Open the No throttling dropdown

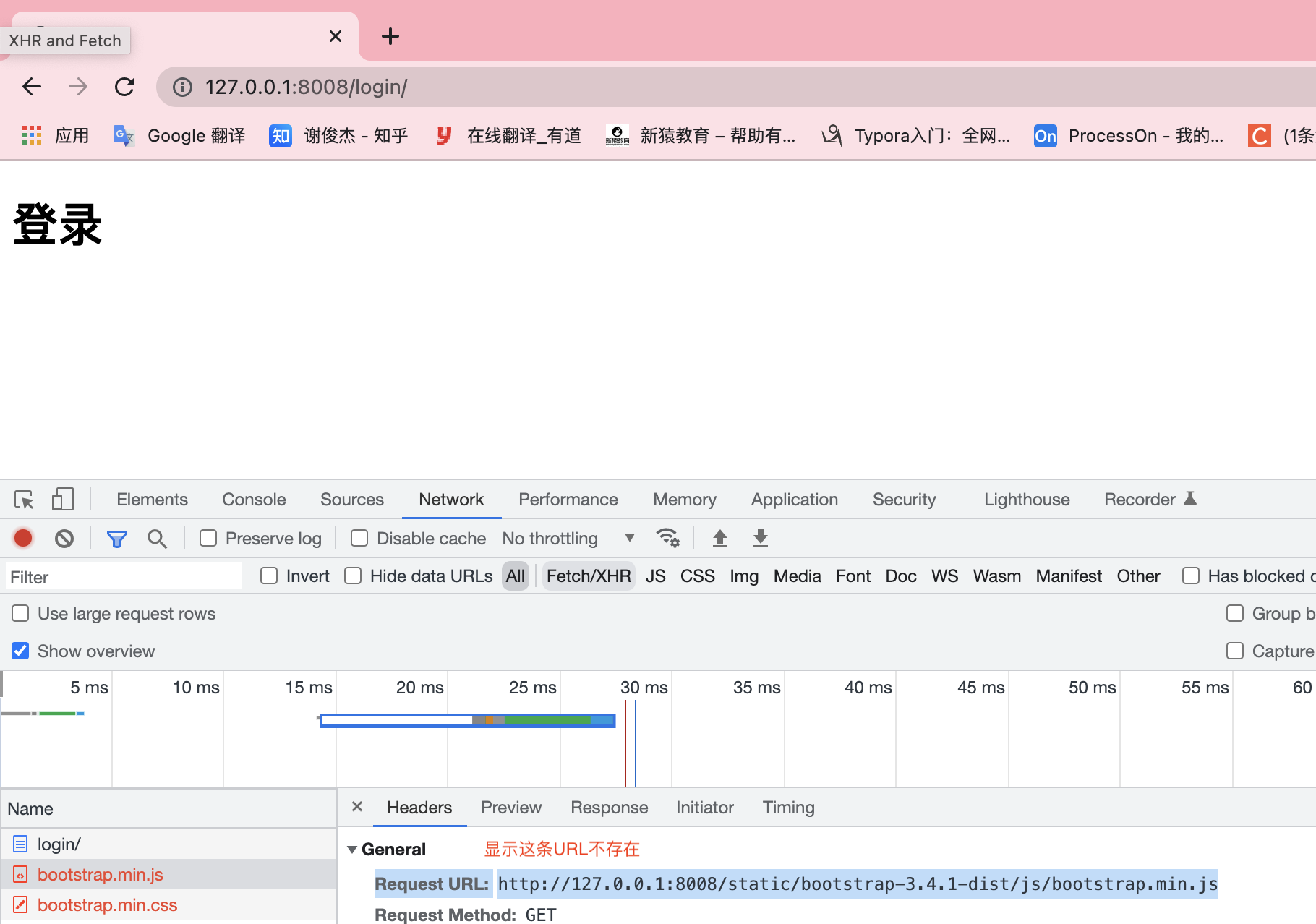tap(569, 539)
